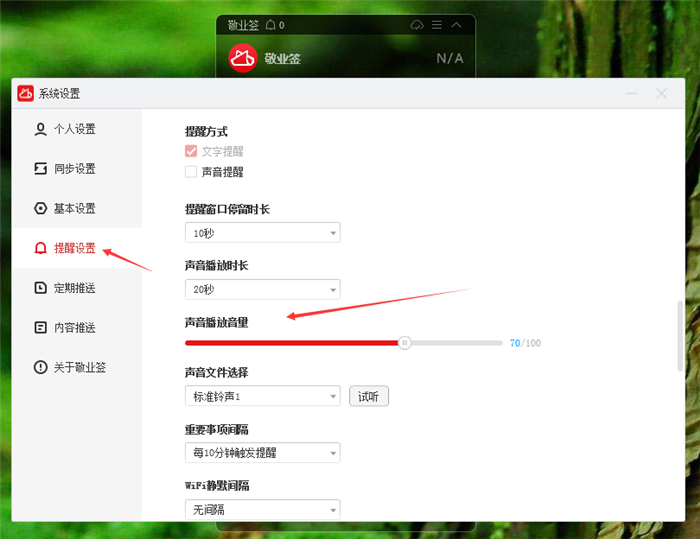Image resolution: width=700 pixels, height=539 pixels.
Task: Switch to 同步设置 tab
Action: click(77, 169)
